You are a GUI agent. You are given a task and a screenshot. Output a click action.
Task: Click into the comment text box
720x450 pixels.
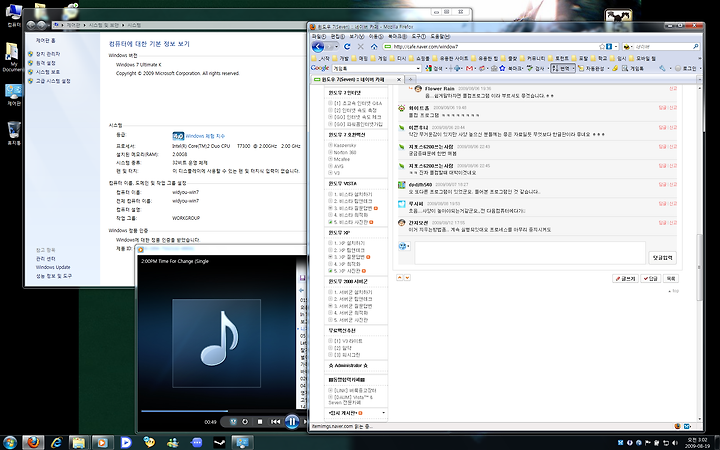coord(530,253)
